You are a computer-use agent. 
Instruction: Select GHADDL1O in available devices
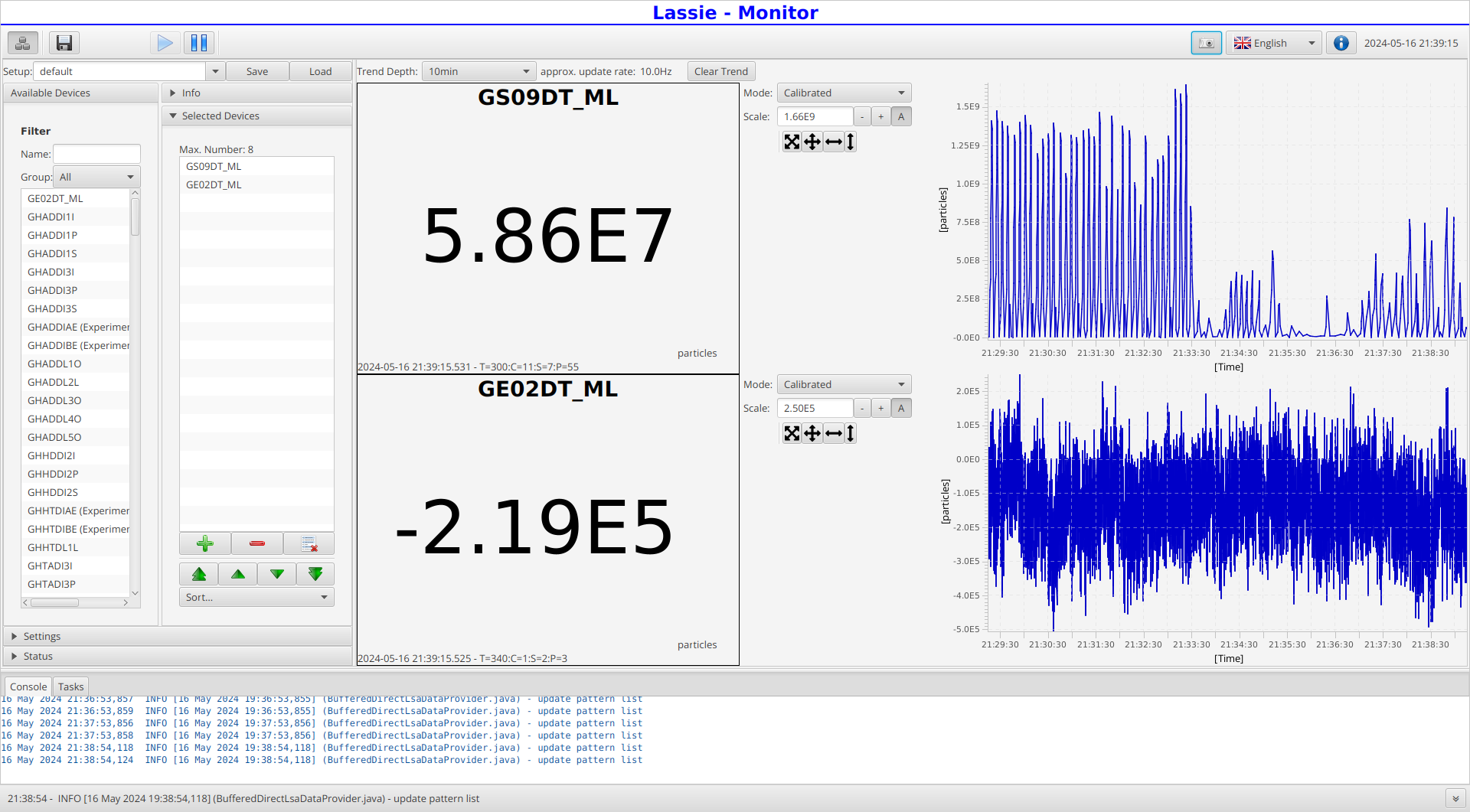pos(76,364)
